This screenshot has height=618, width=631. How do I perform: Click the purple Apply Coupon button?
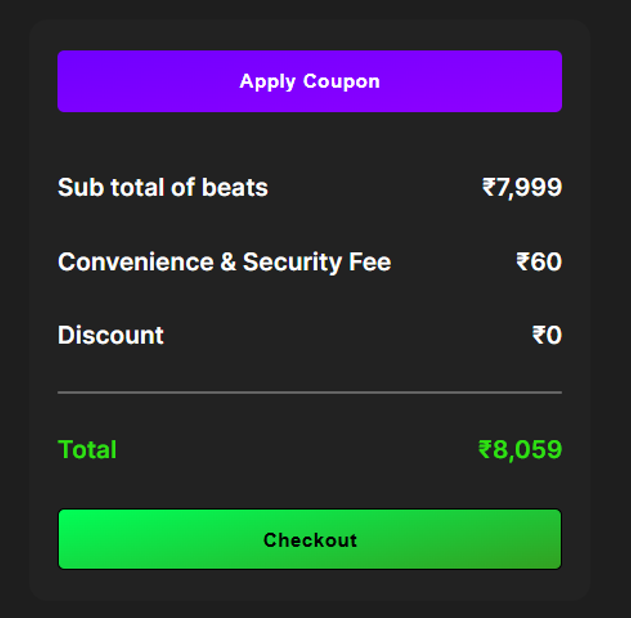click(309, 81)
